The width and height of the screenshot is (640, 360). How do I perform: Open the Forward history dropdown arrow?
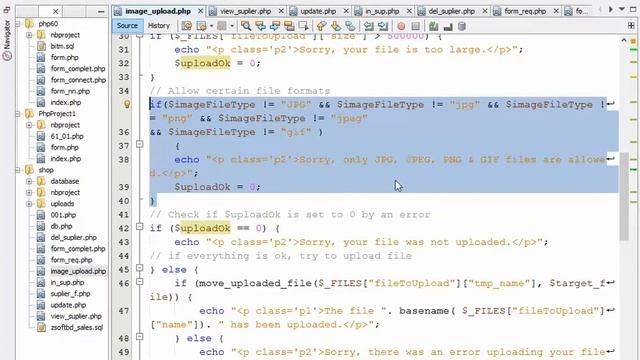232,26
